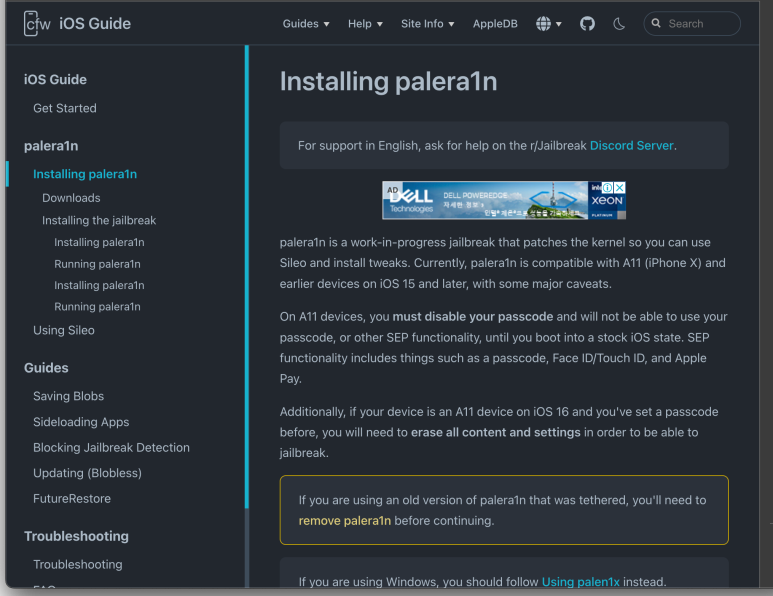The width and height of the screenshot is (773, 596).
Task: Expand the Site Info menu
Action: (427, 24)
